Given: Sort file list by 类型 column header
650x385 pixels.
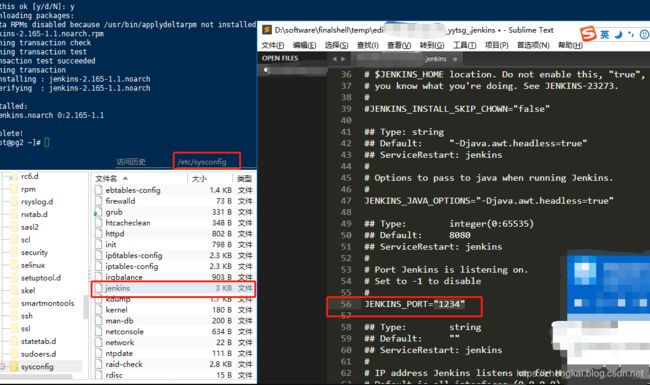Looking at the screenshot, I should coord(245,179).
